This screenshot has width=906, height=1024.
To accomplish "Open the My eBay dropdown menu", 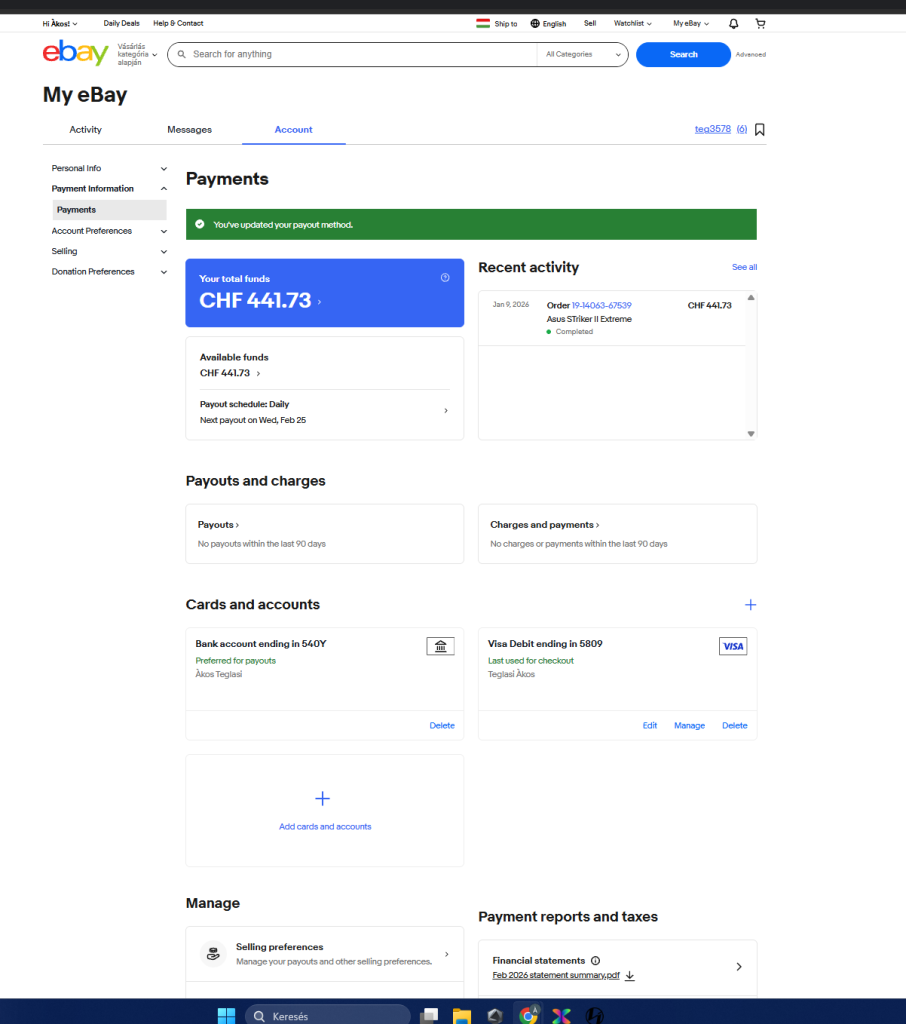I will click(x=690, y=23).
